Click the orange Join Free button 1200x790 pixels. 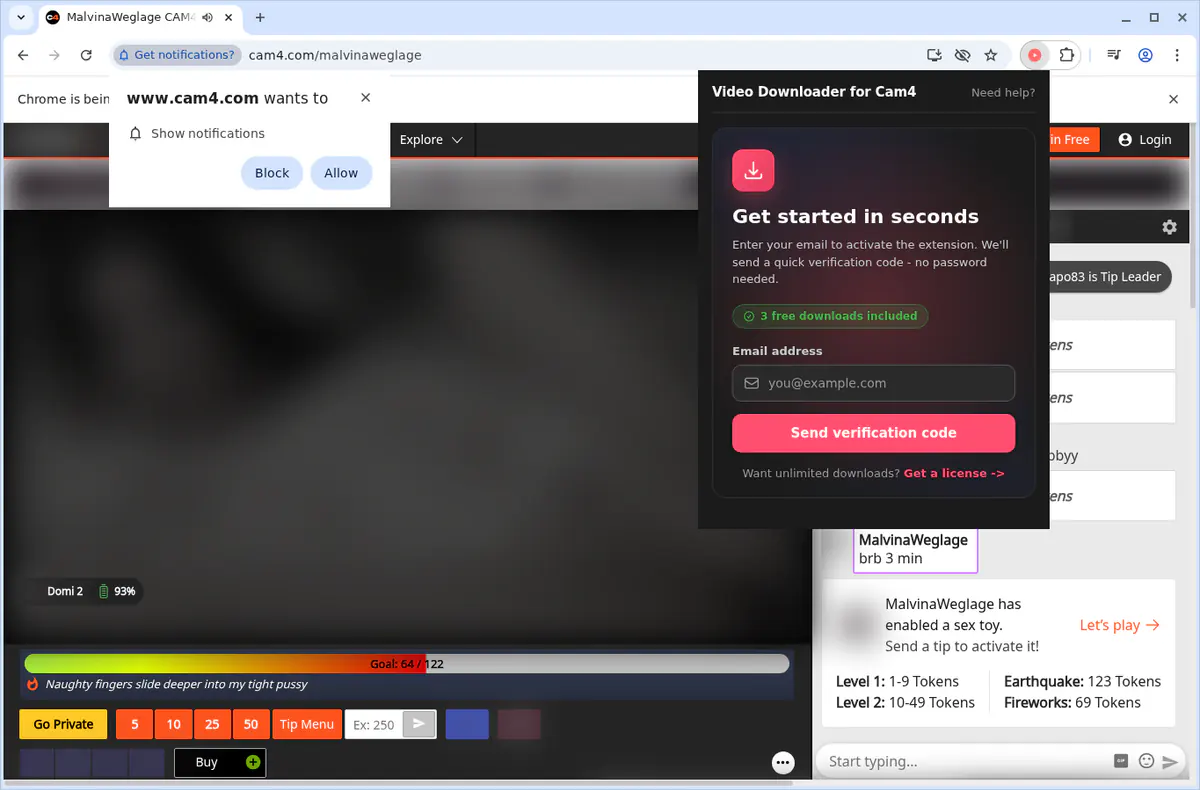(1073, 140)
